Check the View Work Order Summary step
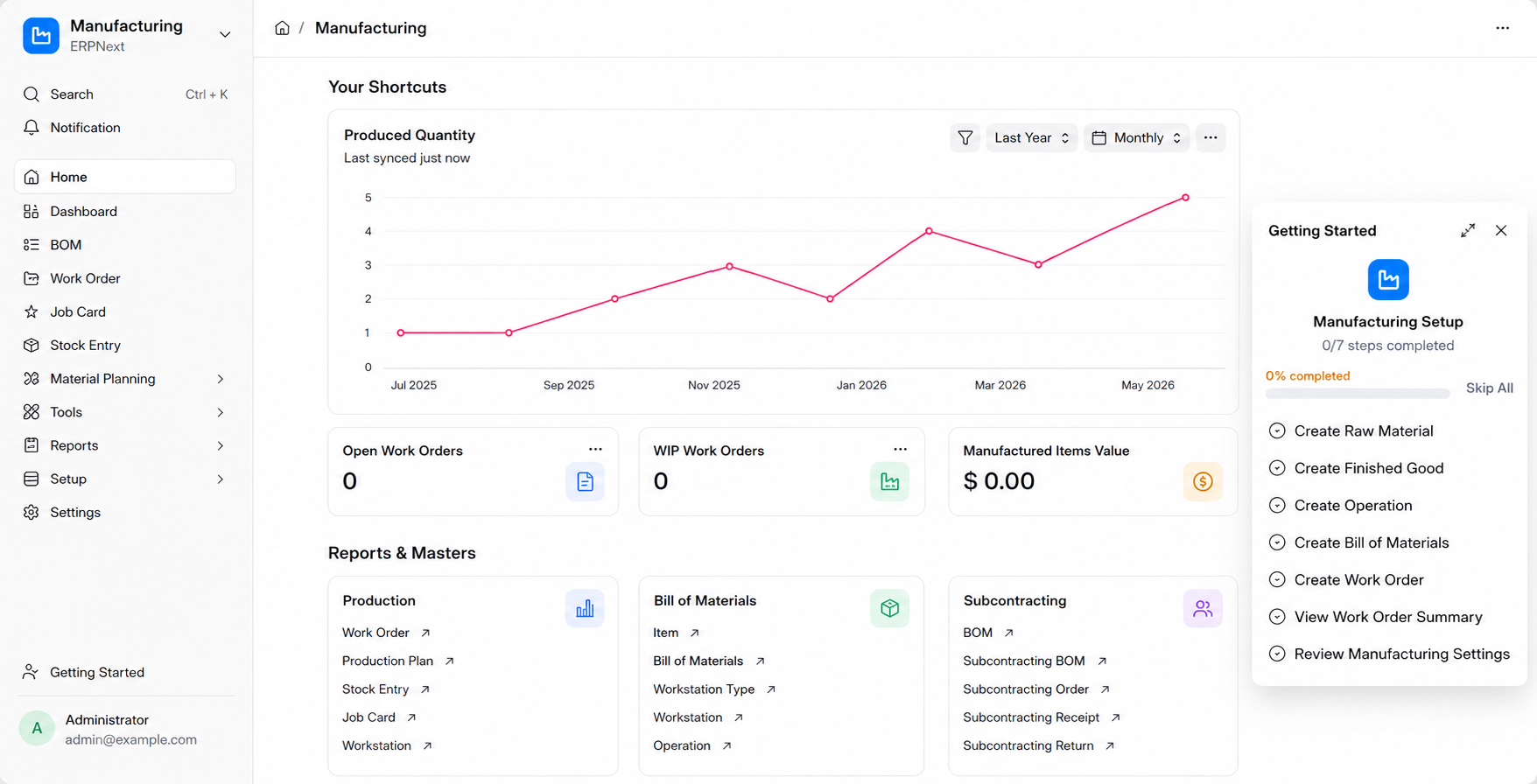The image size is (1537, 784). tap(1277, 617)
